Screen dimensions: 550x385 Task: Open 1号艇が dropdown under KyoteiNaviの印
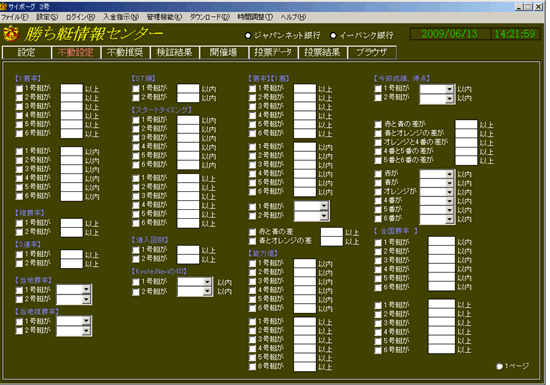pyautogui.click(x=207, y=282)
